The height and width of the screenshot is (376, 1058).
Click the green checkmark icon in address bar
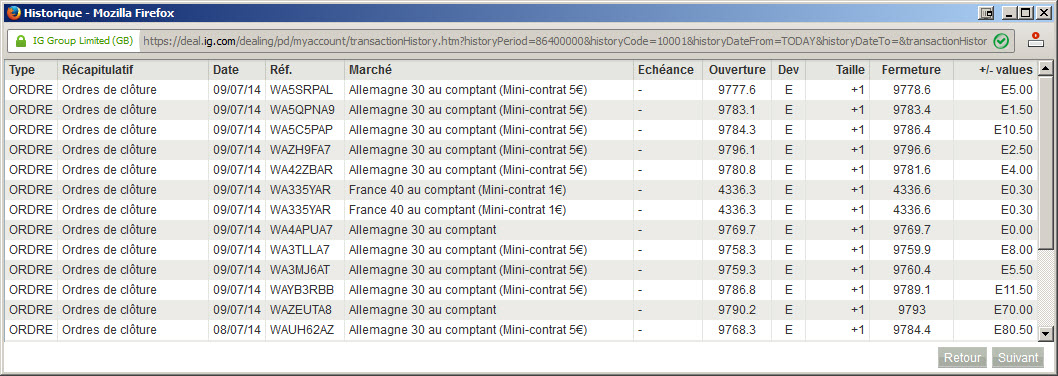(x=1001, y=41)
